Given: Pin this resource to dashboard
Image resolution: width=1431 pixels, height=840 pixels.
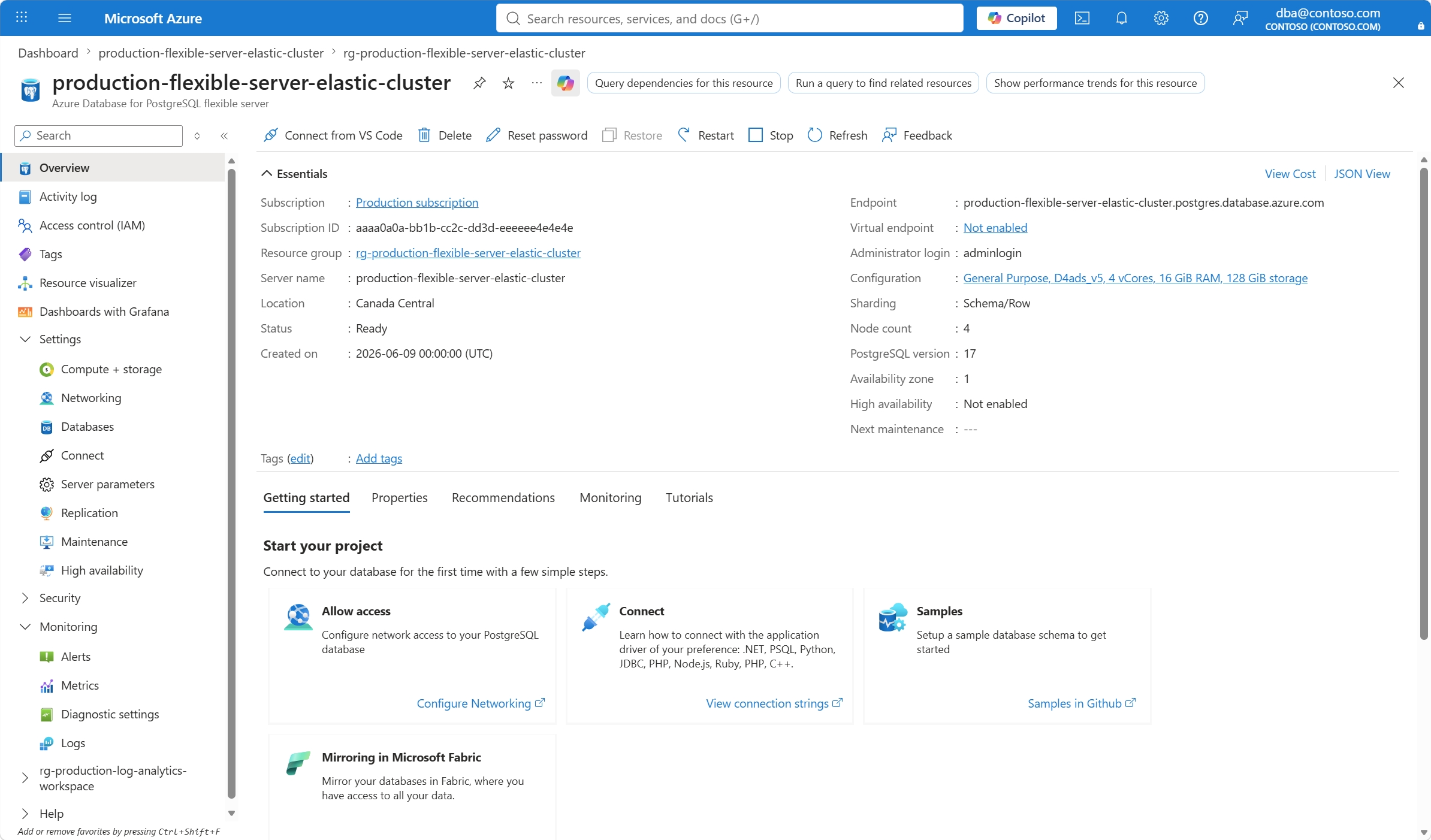Looking at the screenshot, I should point(479,83).
